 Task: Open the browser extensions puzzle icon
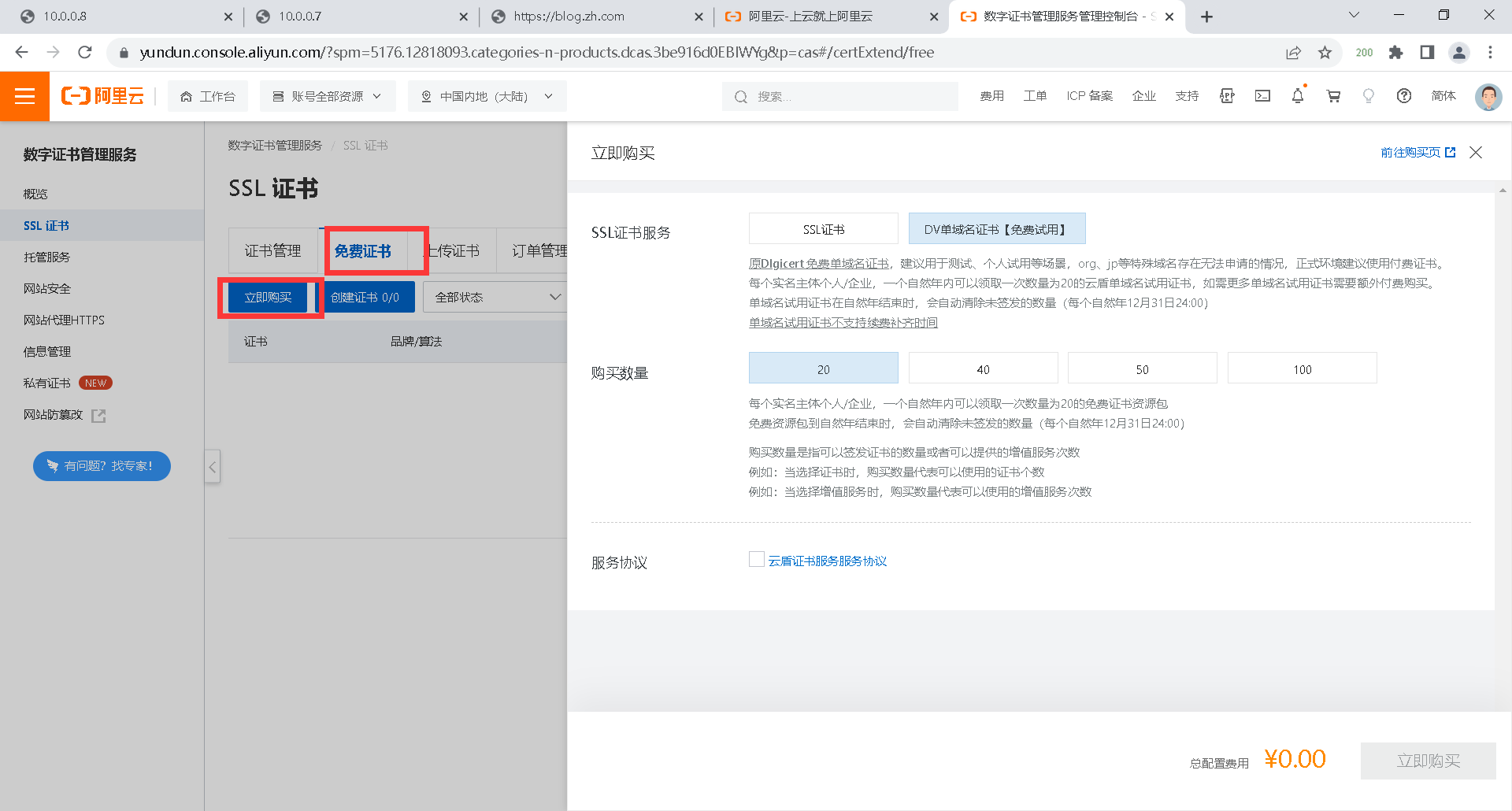coord(1396,52)
